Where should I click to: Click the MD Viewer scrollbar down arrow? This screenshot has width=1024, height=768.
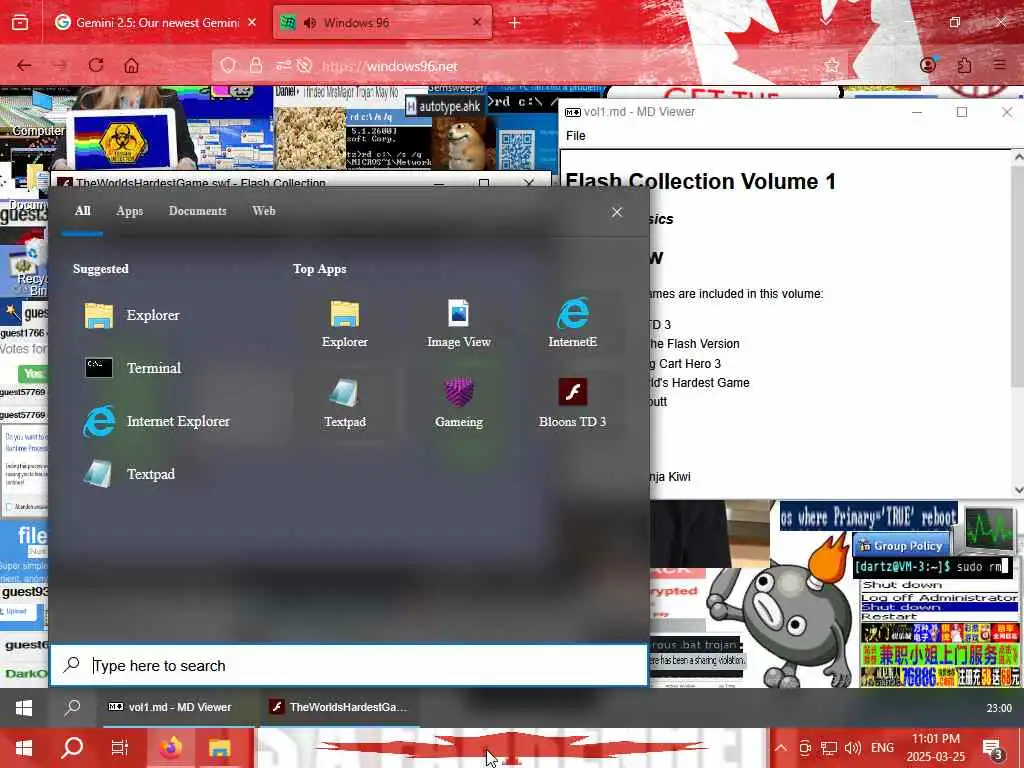pos(1017,490)
